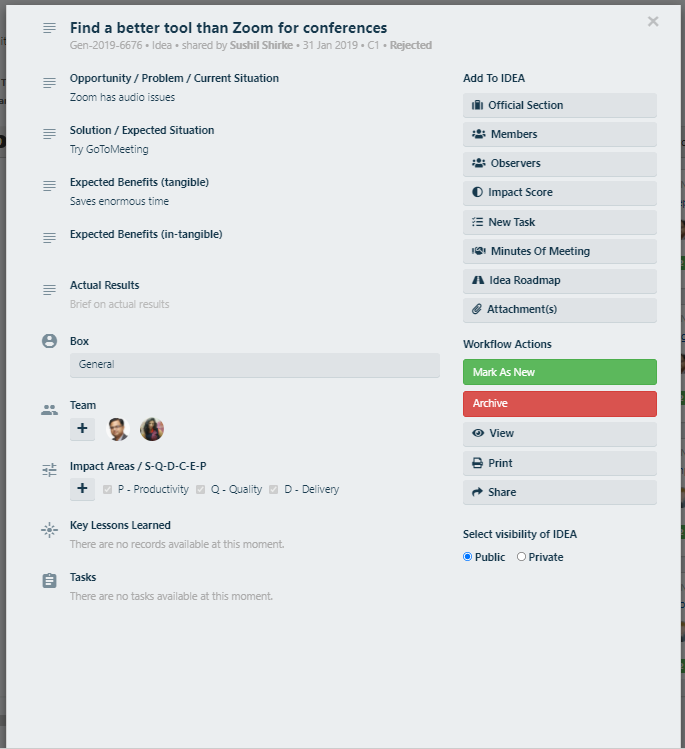Click the plus button to add team member
The width and height of the screenshot is (685, 749).
click(82, 428)
